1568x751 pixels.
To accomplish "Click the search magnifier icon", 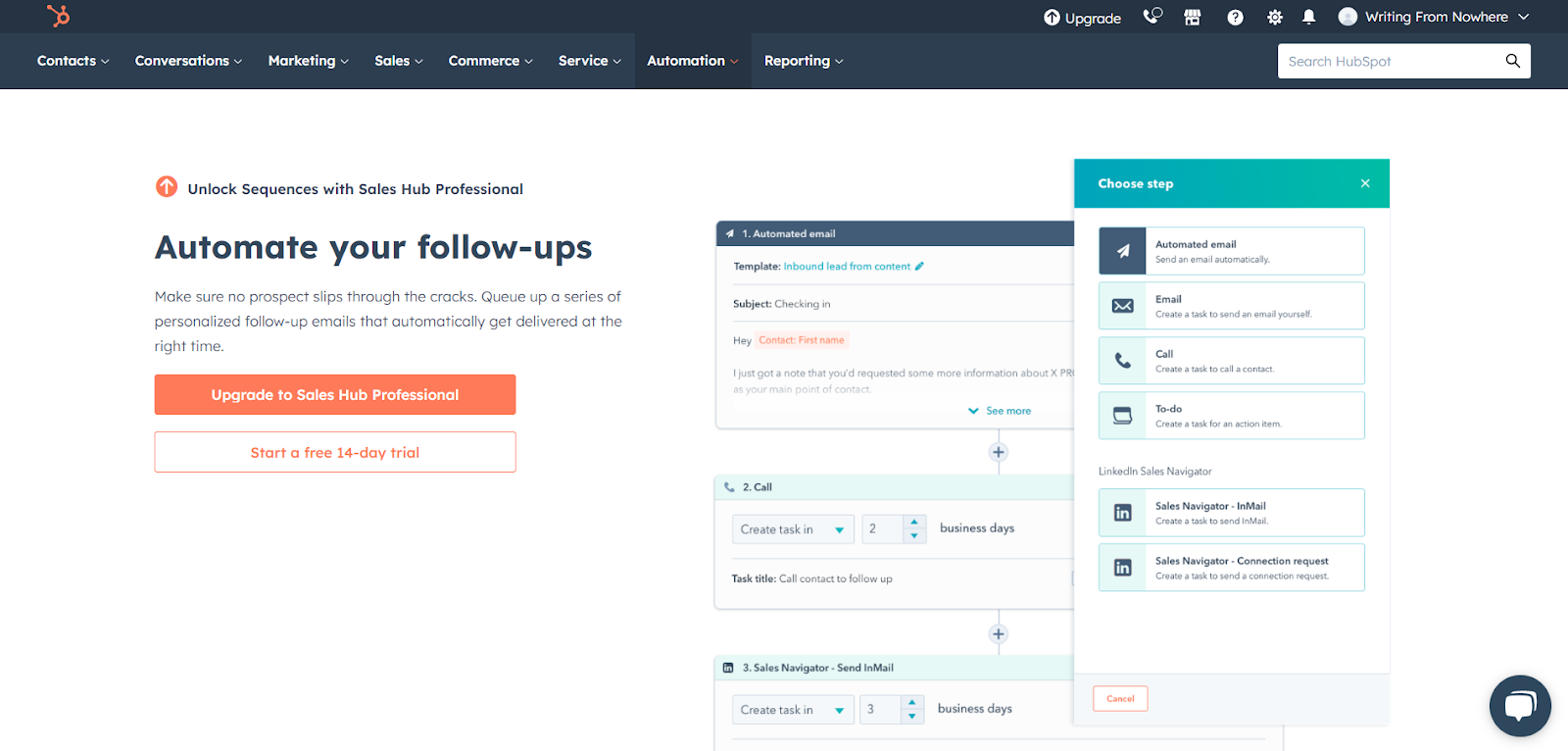I will coord(1512,61).
